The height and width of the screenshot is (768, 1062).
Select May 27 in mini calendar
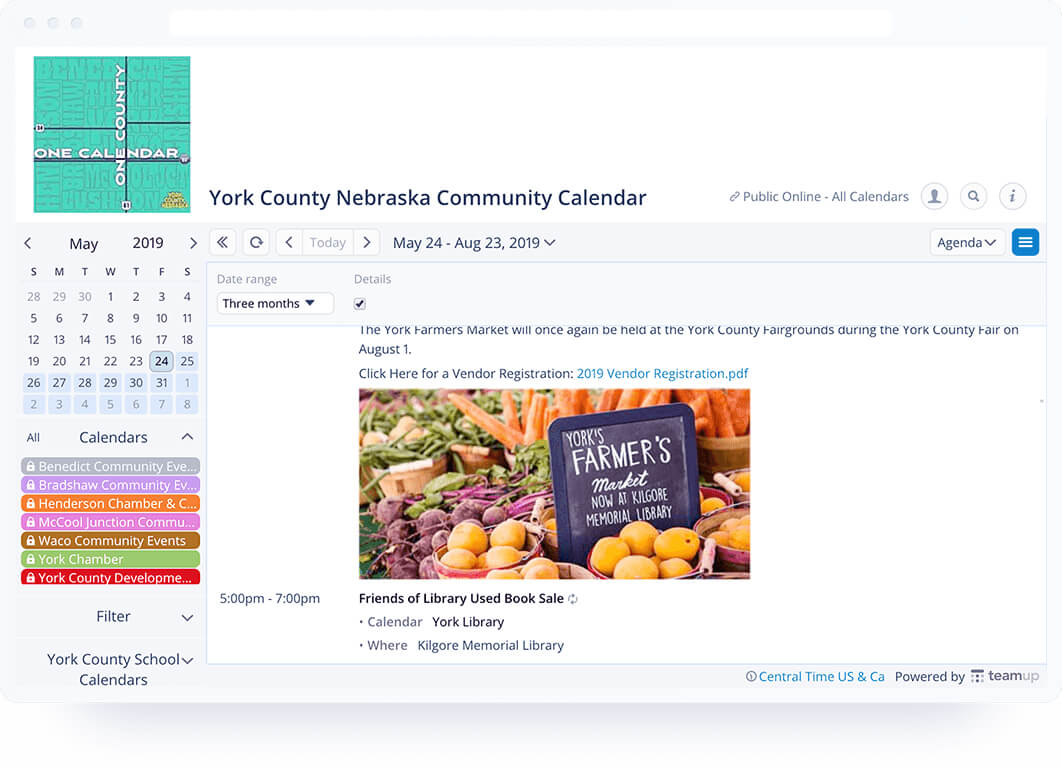pos(60,383)
